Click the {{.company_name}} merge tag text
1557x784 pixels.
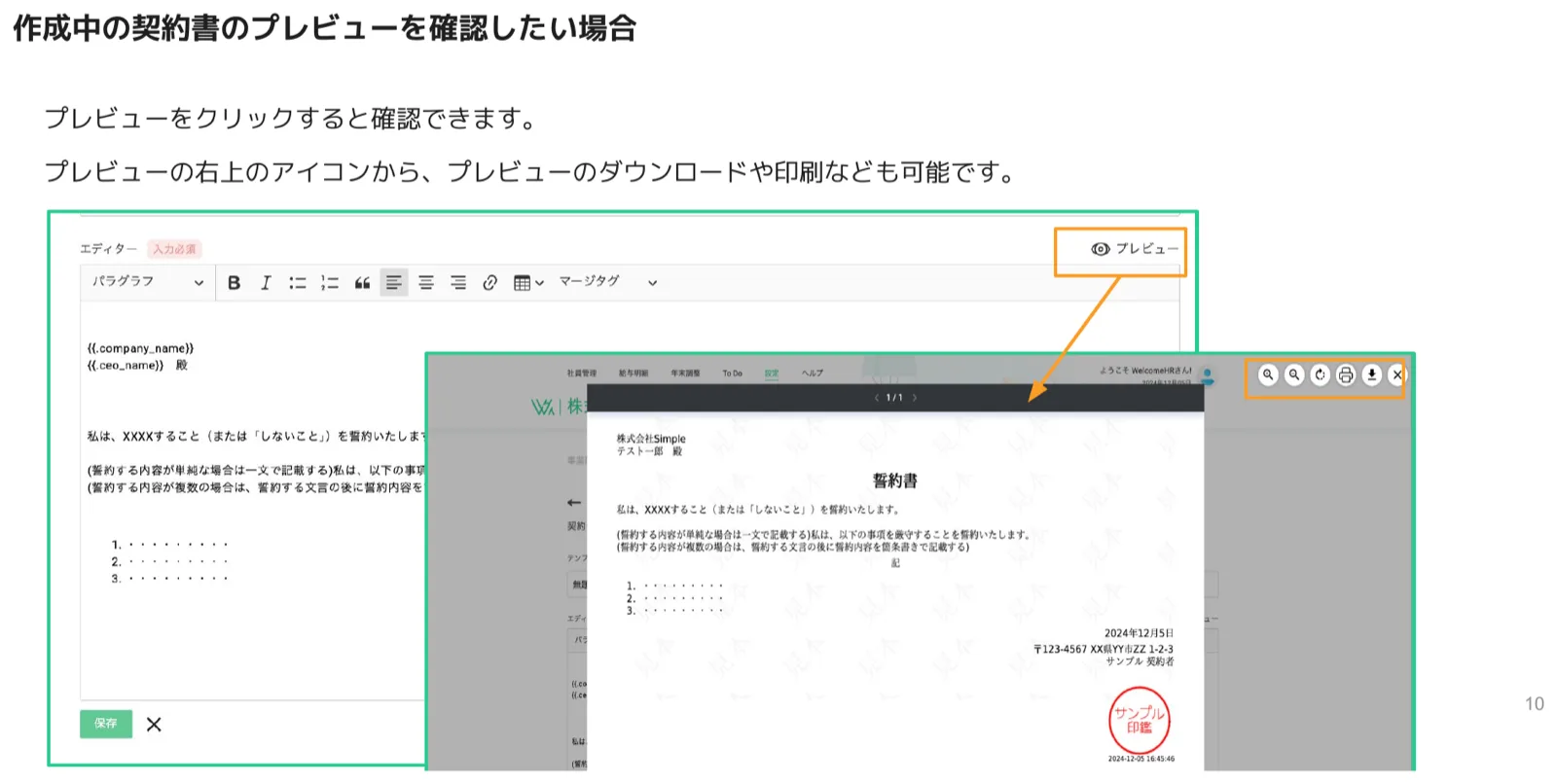click(140, 348)
